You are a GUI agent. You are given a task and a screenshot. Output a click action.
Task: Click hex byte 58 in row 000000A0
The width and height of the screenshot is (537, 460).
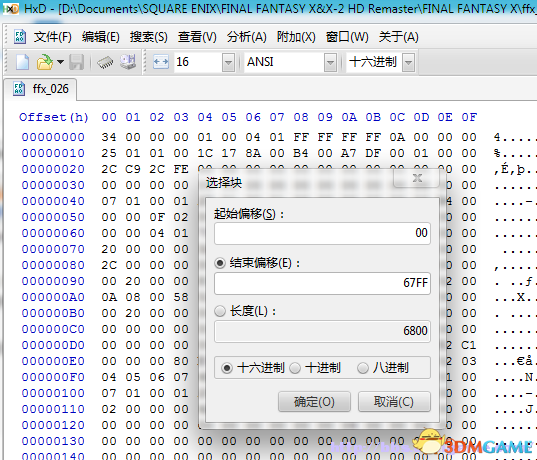180,297
